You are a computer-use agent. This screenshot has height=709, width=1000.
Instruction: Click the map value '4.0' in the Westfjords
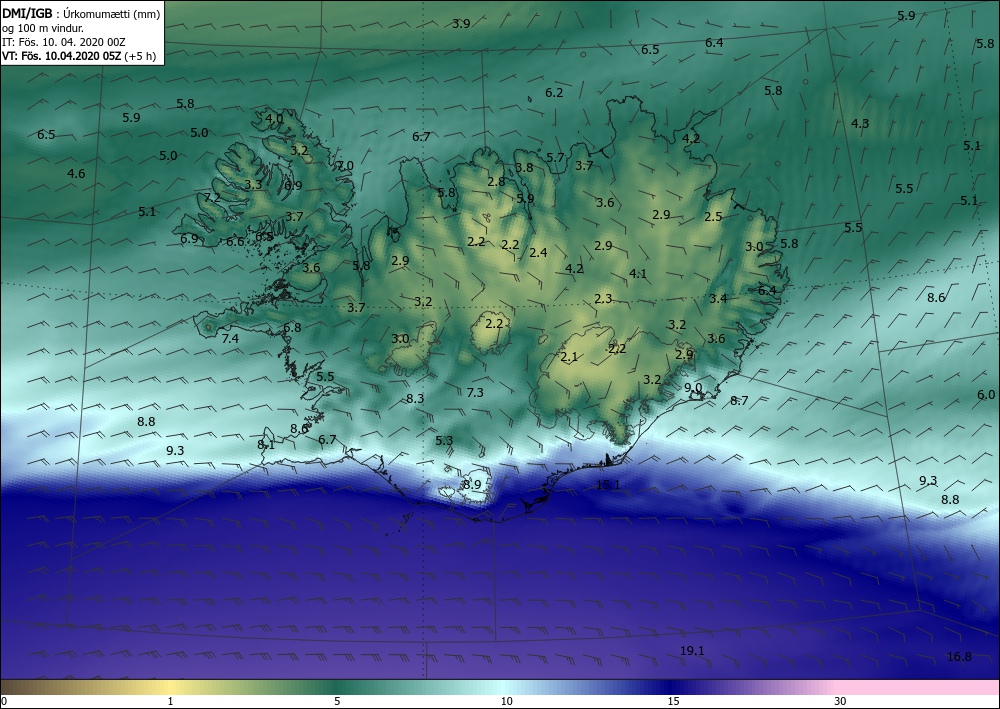point(274,119)
